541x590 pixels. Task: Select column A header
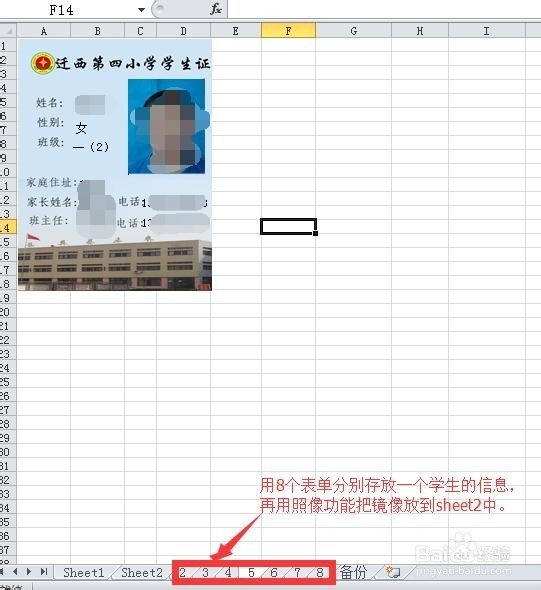(44, 31)
